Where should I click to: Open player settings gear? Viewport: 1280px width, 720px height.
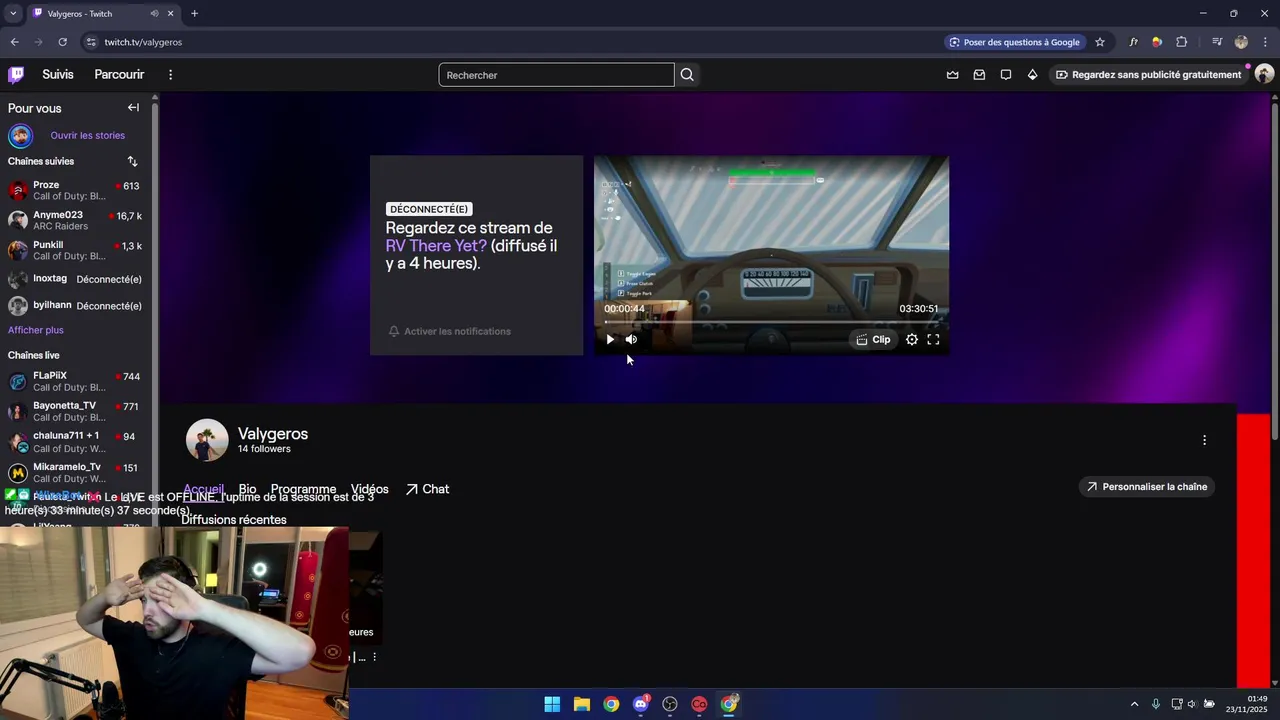pos(912,339)
